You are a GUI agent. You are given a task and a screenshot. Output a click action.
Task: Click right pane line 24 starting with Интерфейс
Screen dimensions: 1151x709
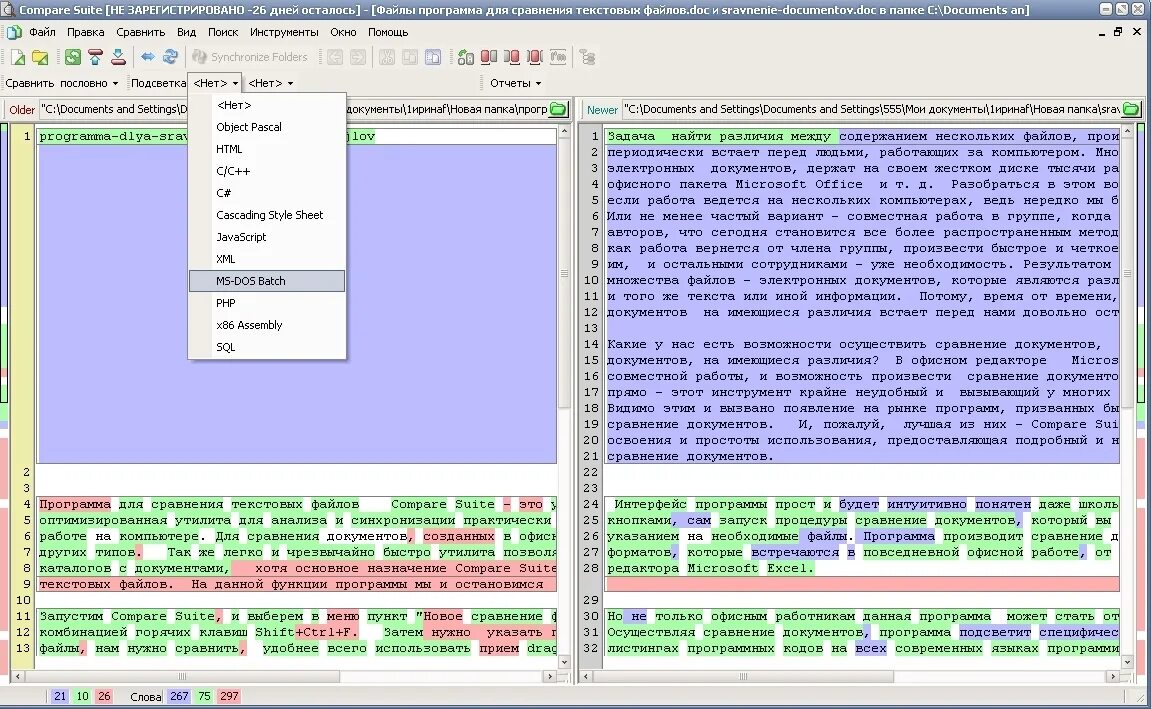(x=863, y=504)
